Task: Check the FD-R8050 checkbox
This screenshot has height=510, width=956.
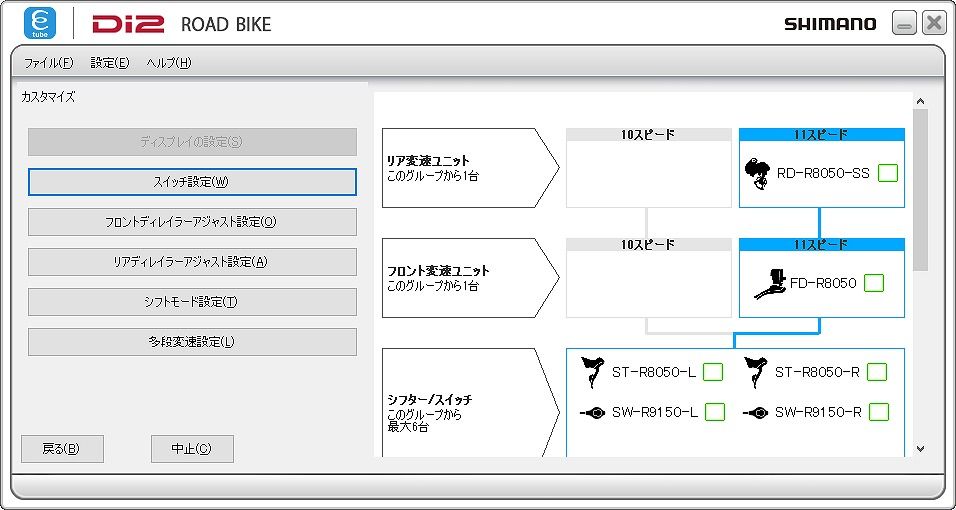Action: point(874,283)
